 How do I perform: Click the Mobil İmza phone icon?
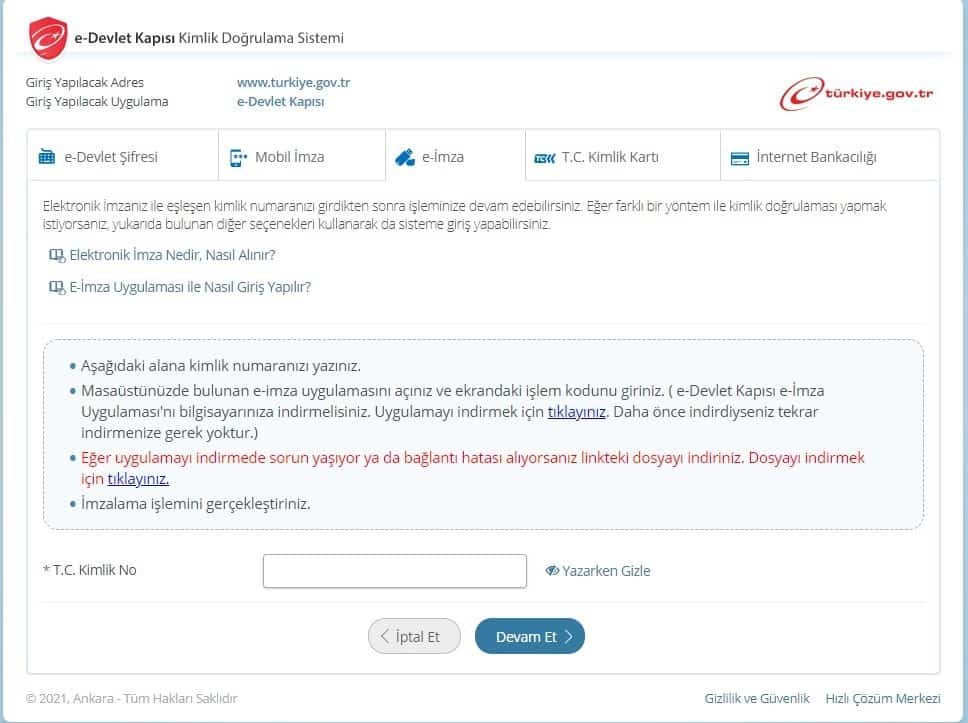tap(238, 157)
